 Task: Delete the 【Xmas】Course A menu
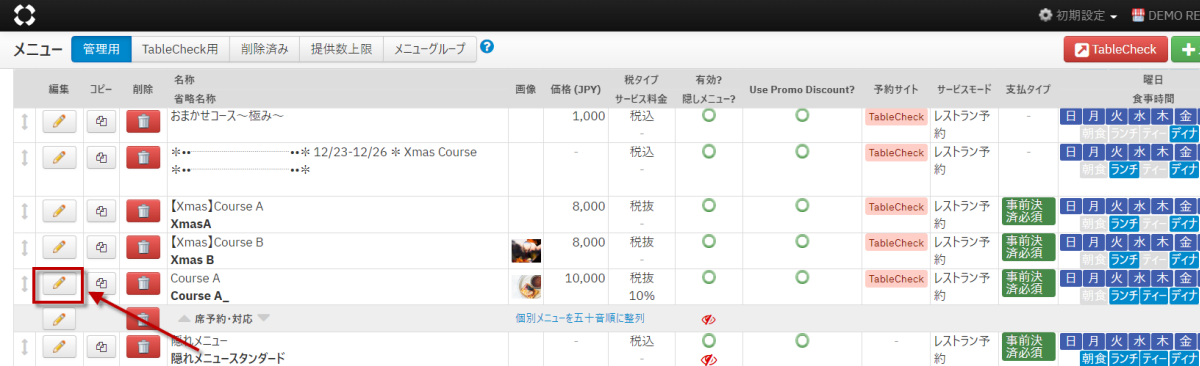click(x=143, y=211)
